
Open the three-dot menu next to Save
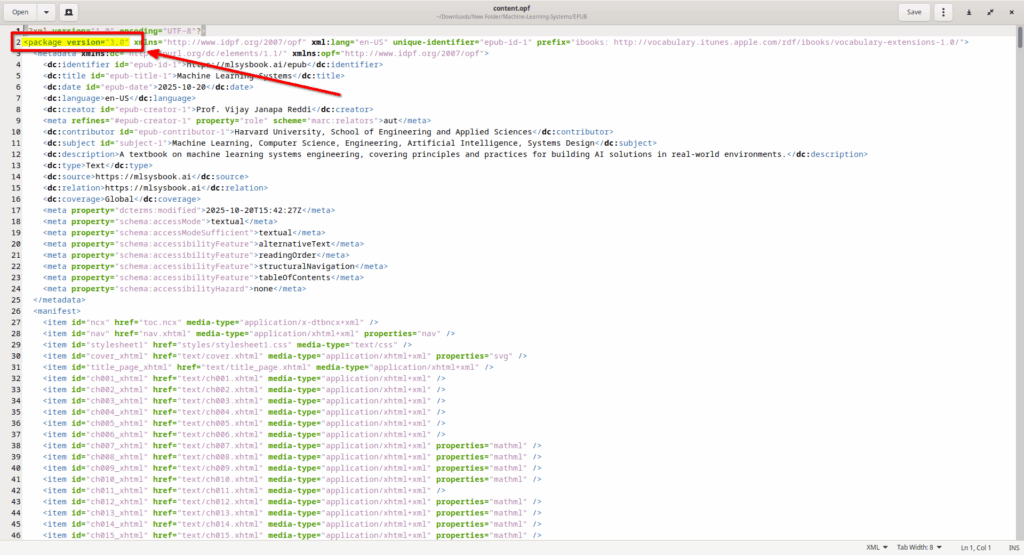943,12
